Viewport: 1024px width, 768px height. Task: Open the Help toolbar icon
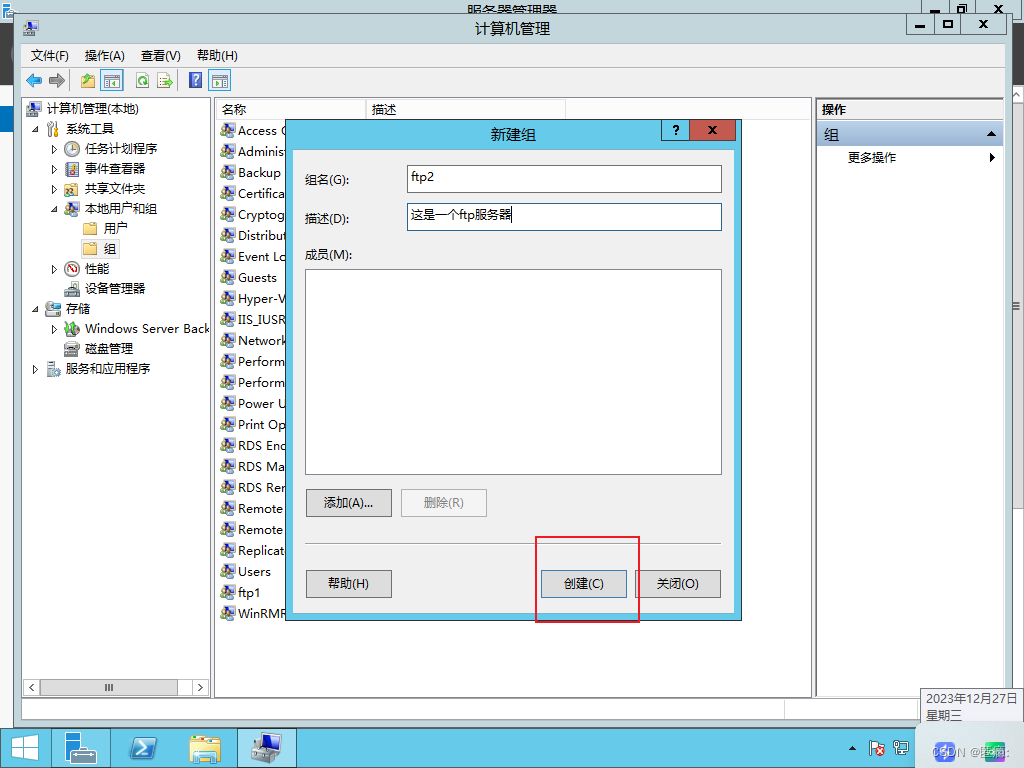pos(195,80)
